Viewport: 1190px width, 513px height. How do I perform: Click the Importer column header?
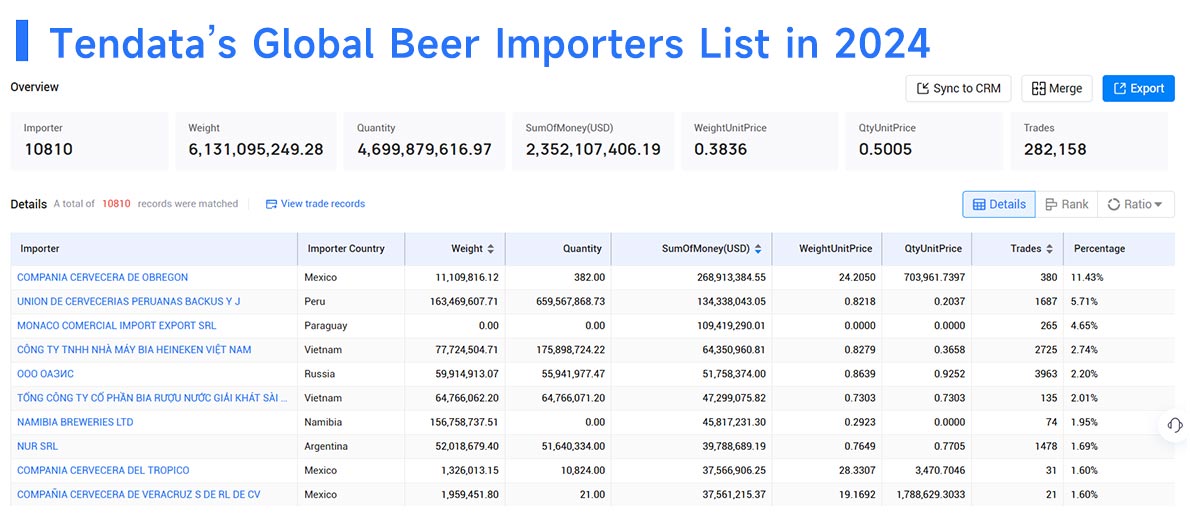point(154,249)
